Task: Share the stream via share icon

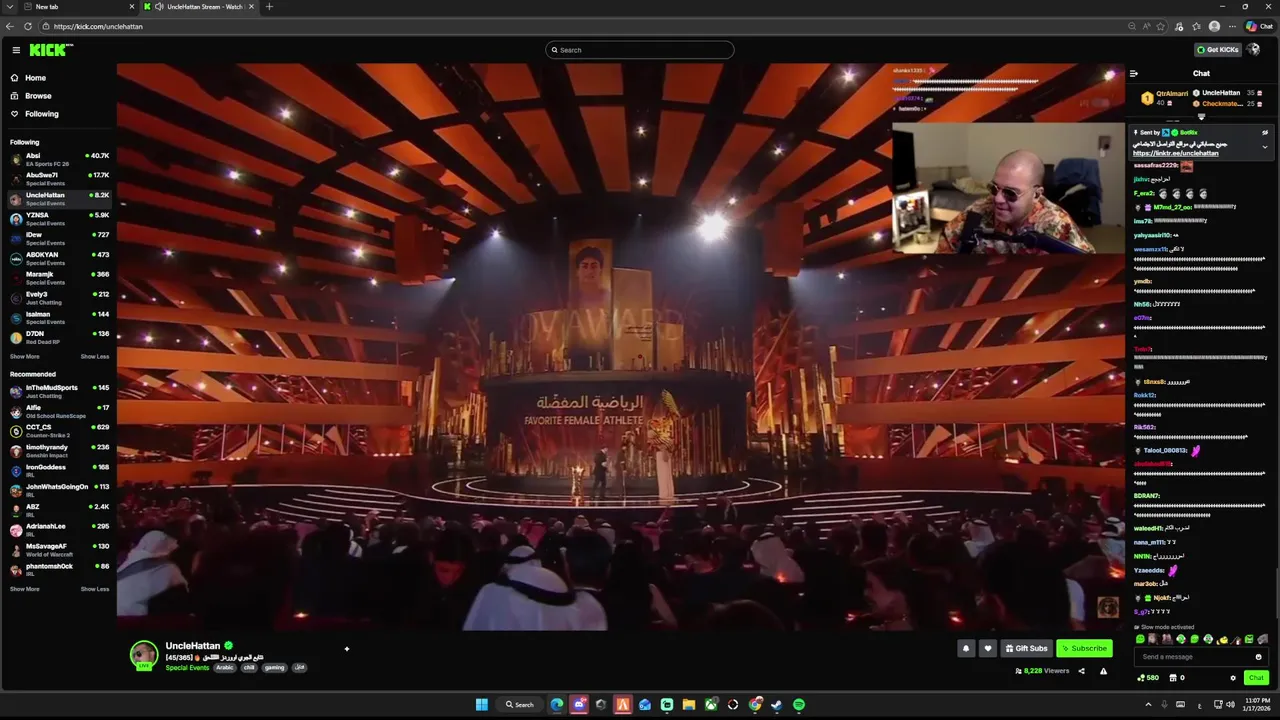Action: coord(1081,671)
